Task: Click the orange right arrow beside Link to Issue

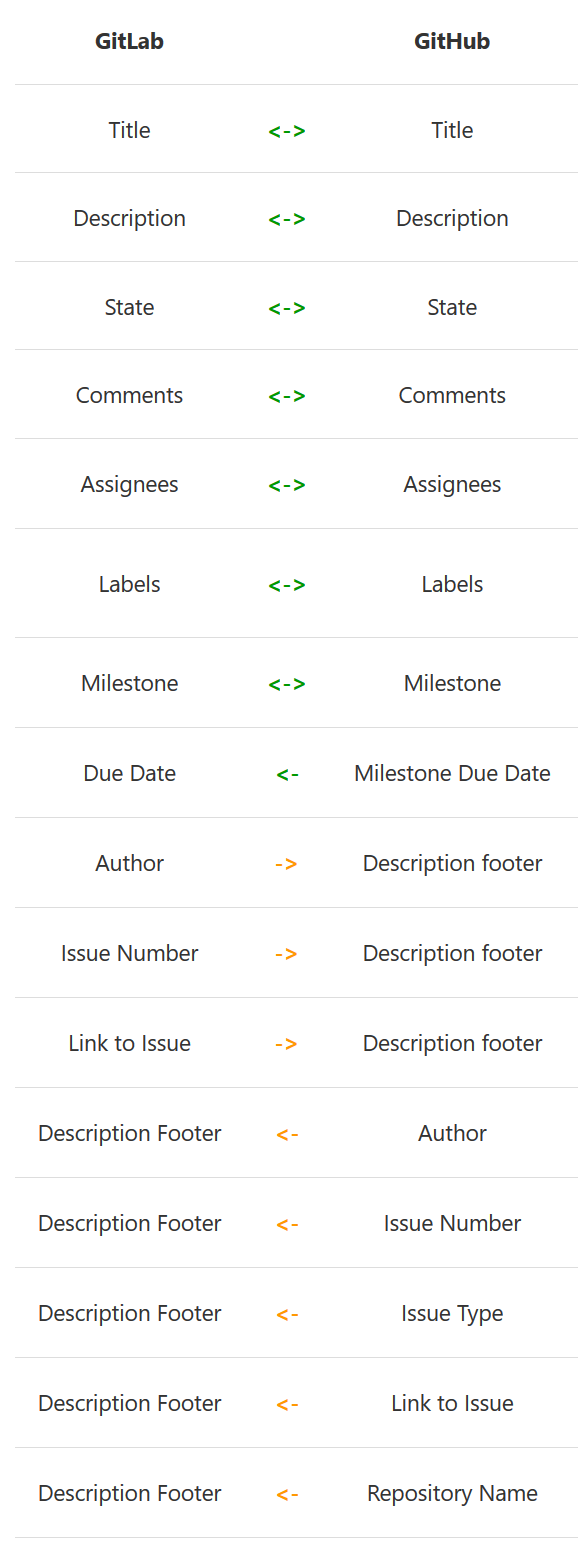Action: click(287, 1043)
